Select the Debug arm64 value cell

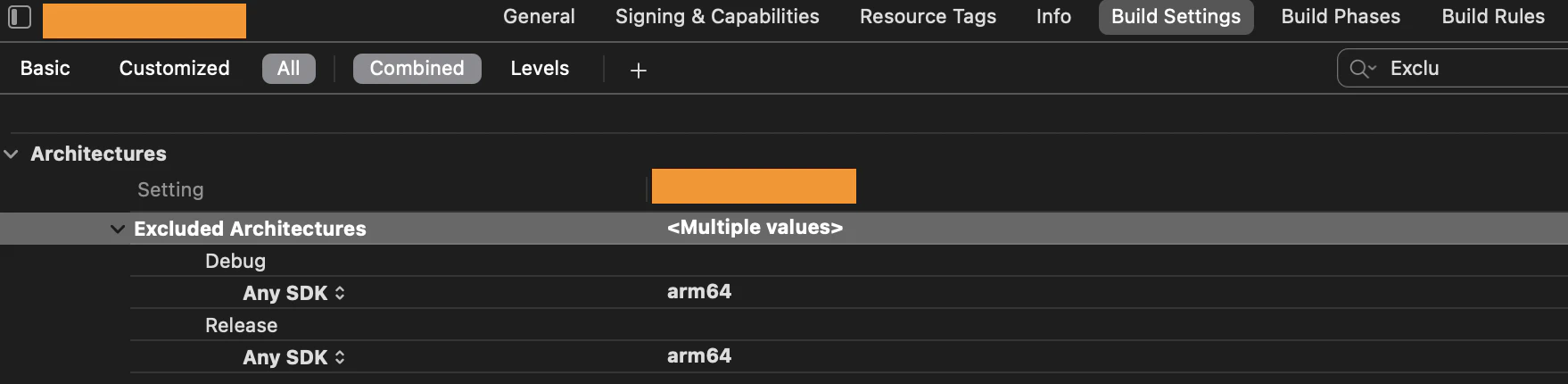pyautogui.click(x=699, y=292)
